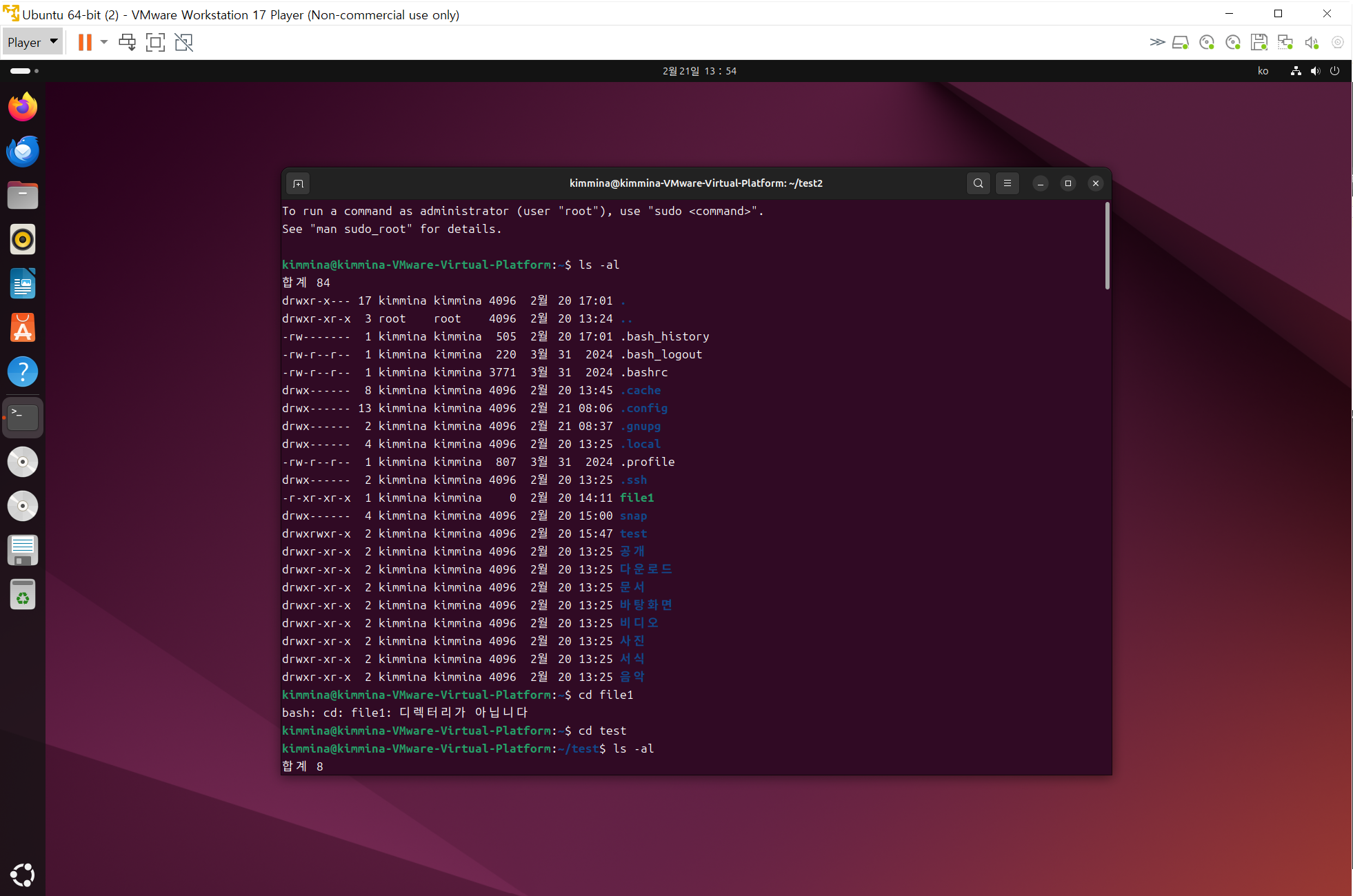Open the Files manager in the dock
The height and width of the screenshot is (896, 1353).
point(23,195)
